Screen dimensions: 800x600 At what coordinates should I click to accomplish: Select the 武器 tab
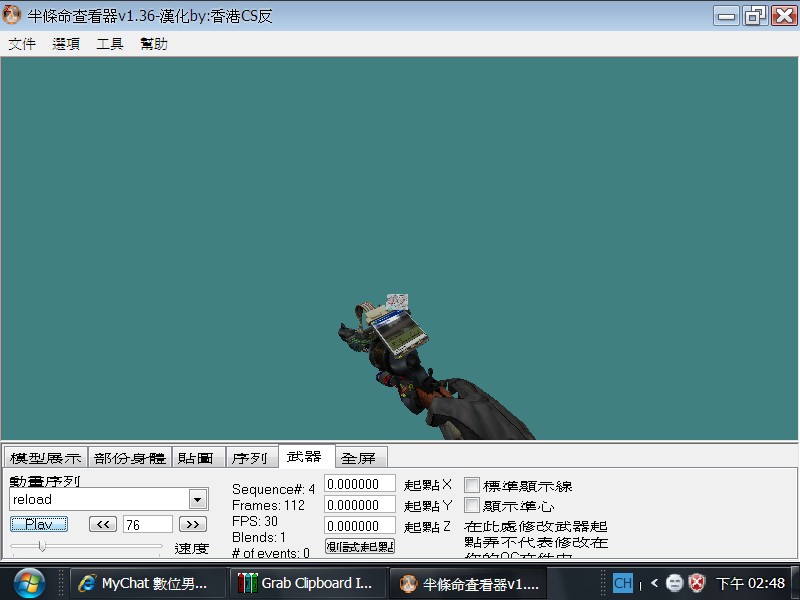coord(307,456)
